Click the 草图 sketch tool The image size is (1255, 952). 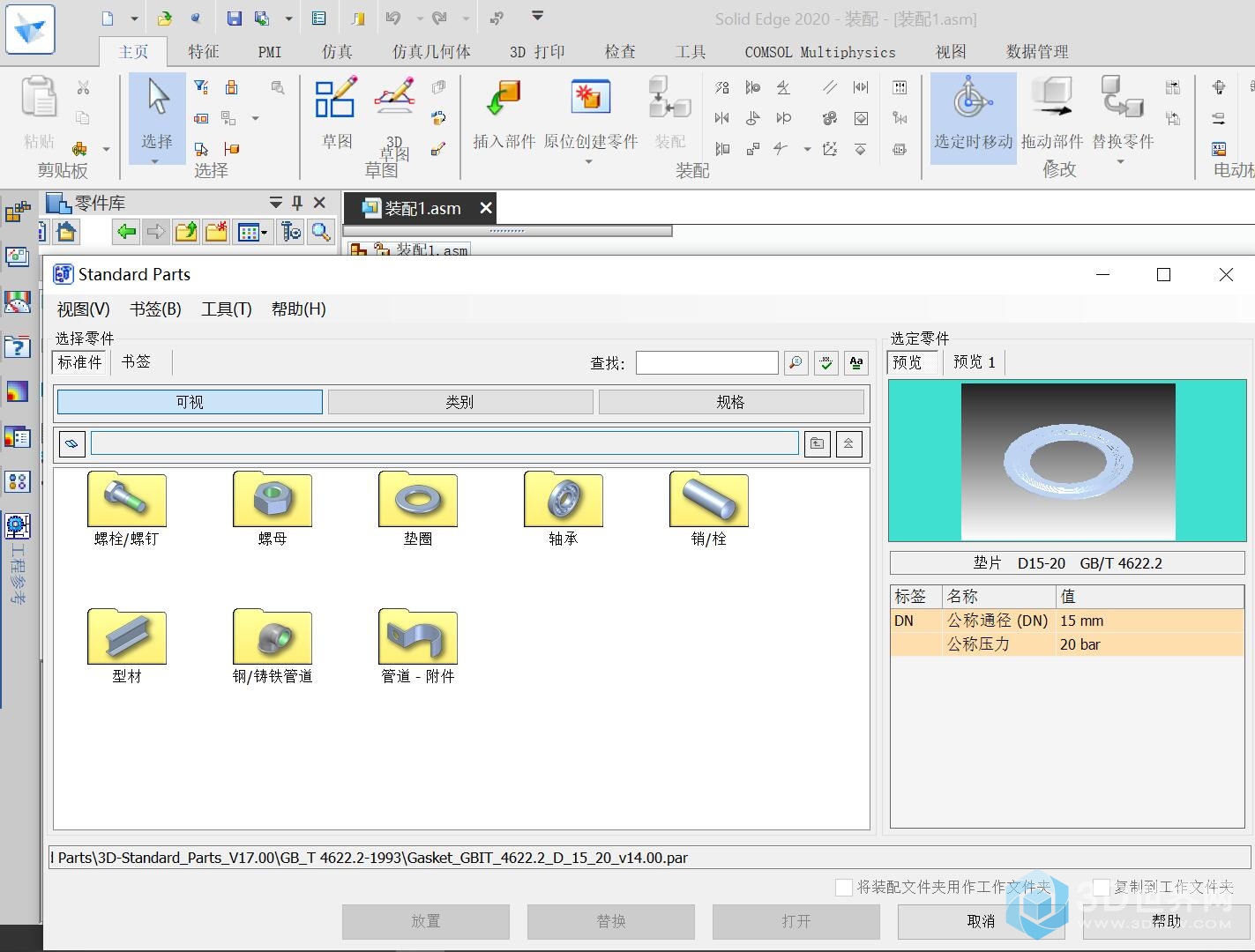(x=336, y=113)
